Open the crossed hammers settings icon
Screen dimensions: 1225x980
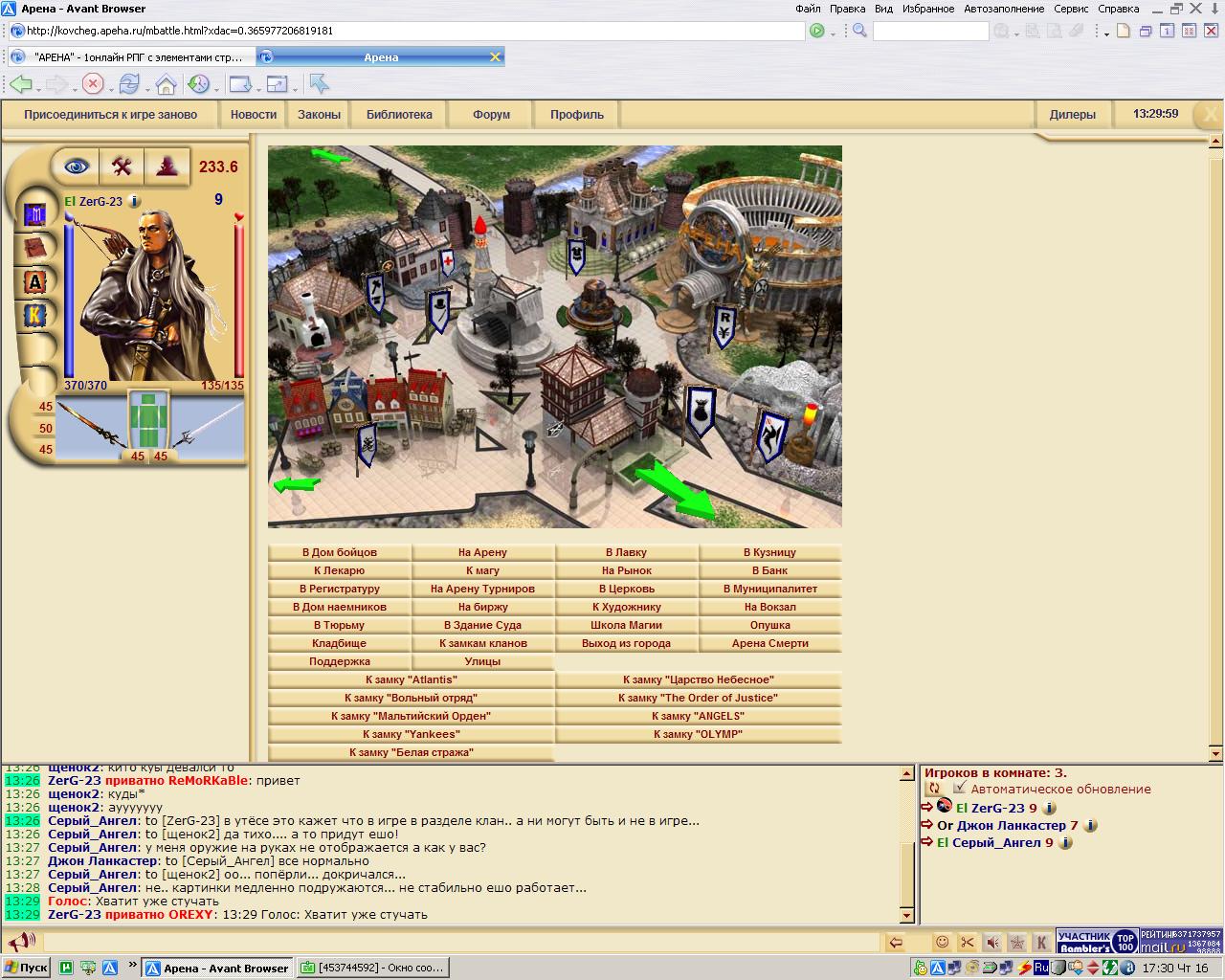(122, 167)
